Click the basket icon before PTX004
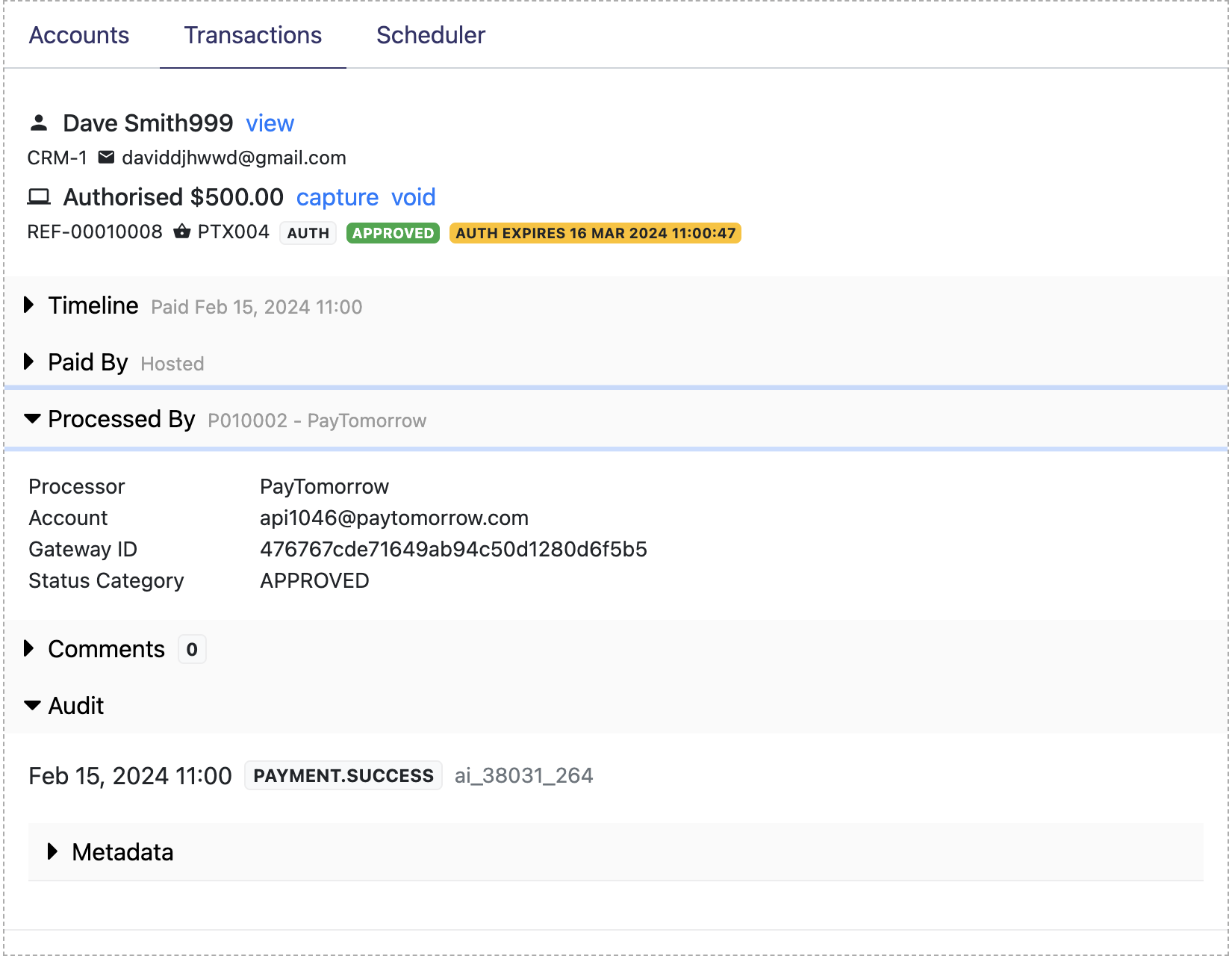The image size is (1232, 959). coord(181,232)
